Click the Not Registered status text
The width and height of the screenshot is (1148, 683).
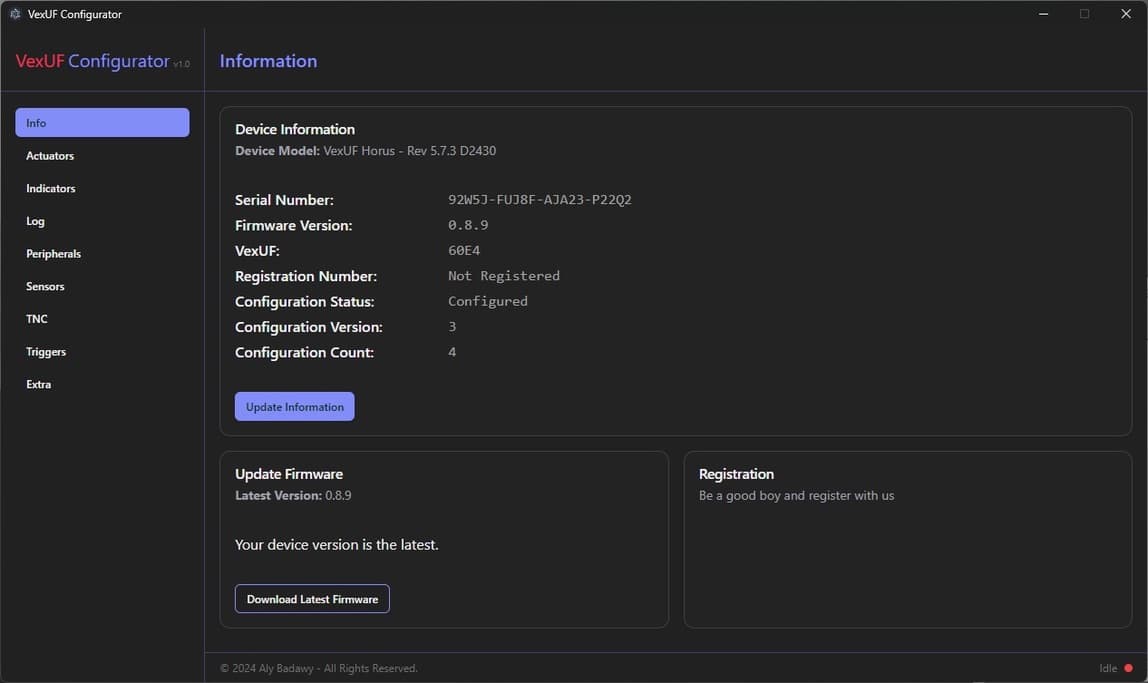(x=503, y=276)
